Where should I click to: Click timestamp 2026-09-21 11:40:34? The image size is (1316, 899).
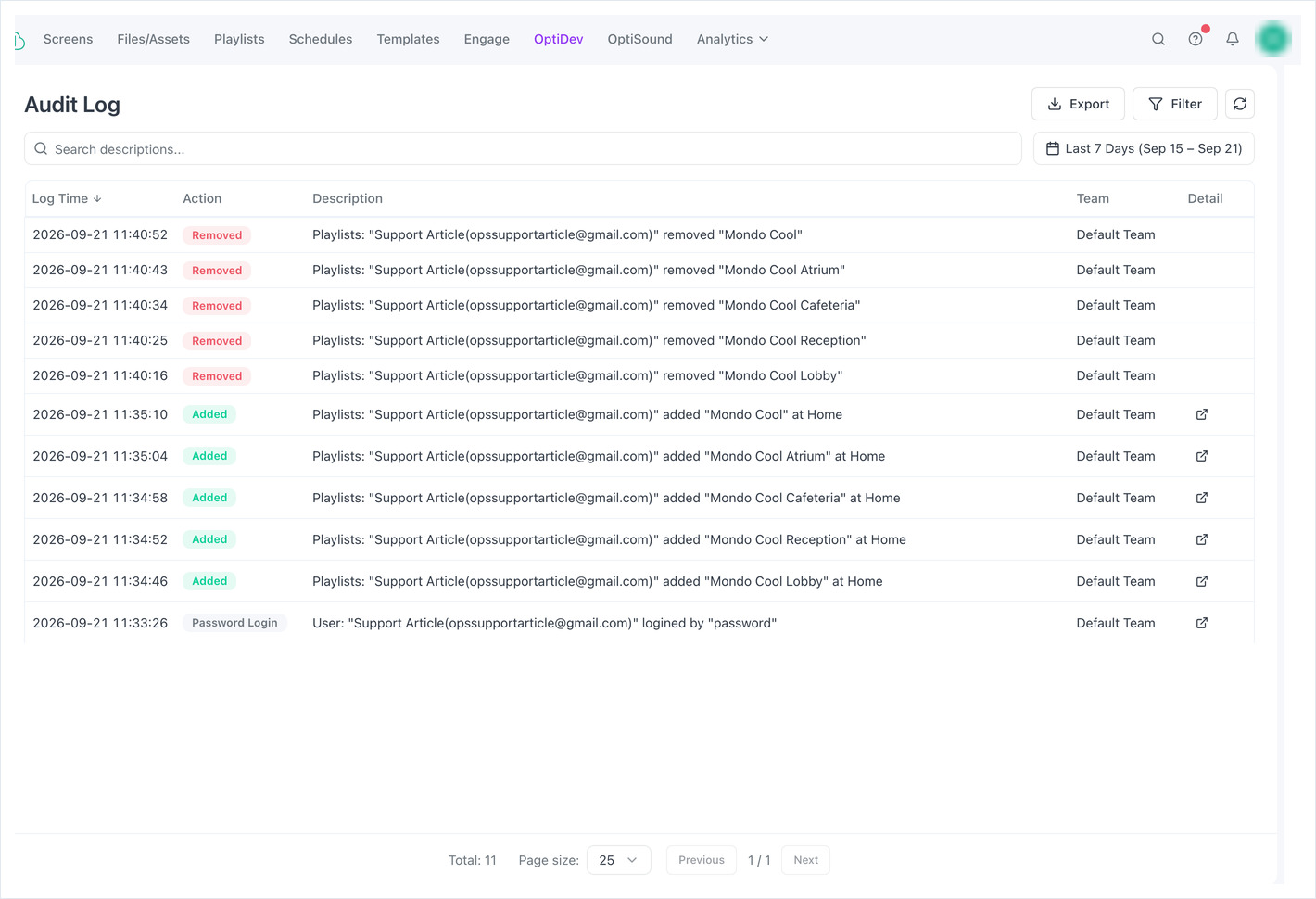(100, 305)
